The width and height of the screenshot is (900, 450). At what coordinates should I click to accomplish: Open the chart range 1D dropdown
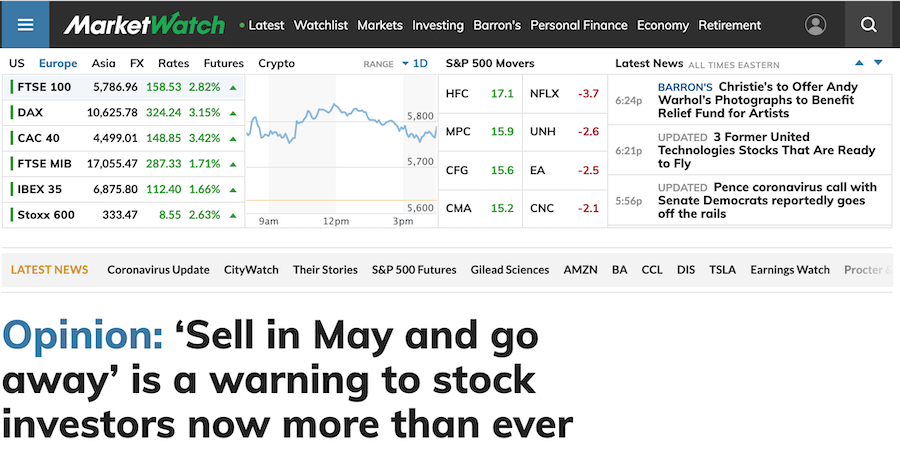point(414,63)
